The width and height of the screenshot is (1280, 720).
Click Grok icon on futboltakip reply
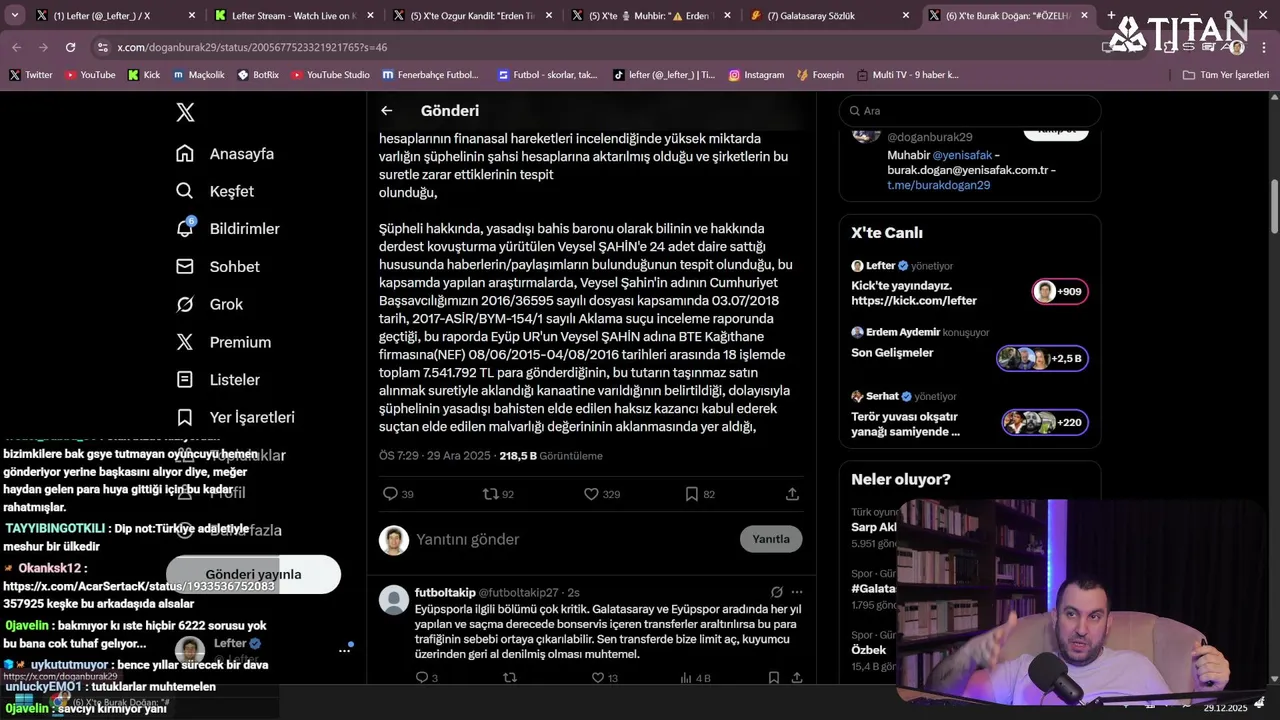tap(777, 592)
